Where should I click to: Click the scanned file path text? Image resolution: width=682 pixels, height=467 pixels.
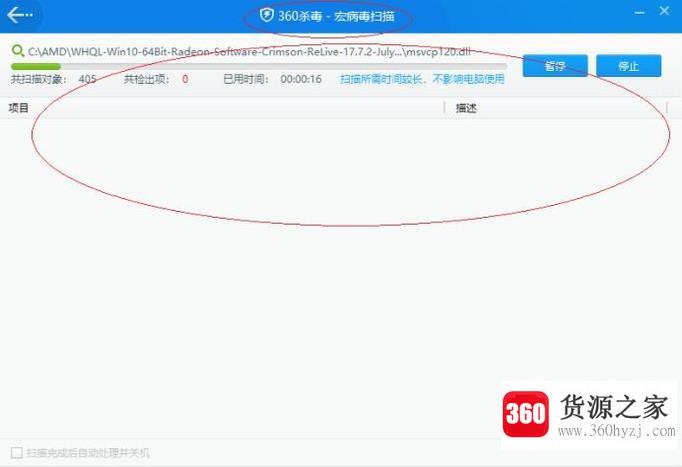pos(249,52)
